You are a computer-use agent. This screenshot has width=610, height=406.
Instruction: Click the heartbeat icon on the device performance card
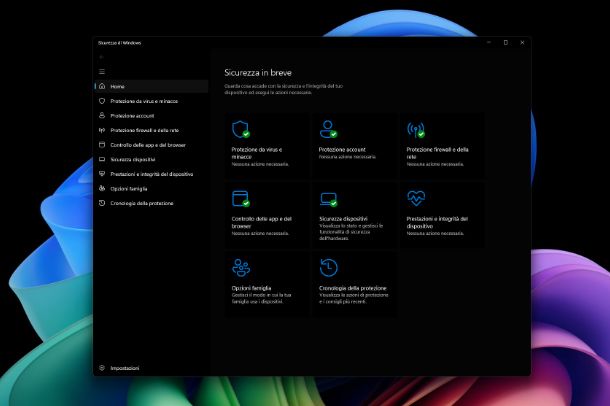tap(416, 198)
